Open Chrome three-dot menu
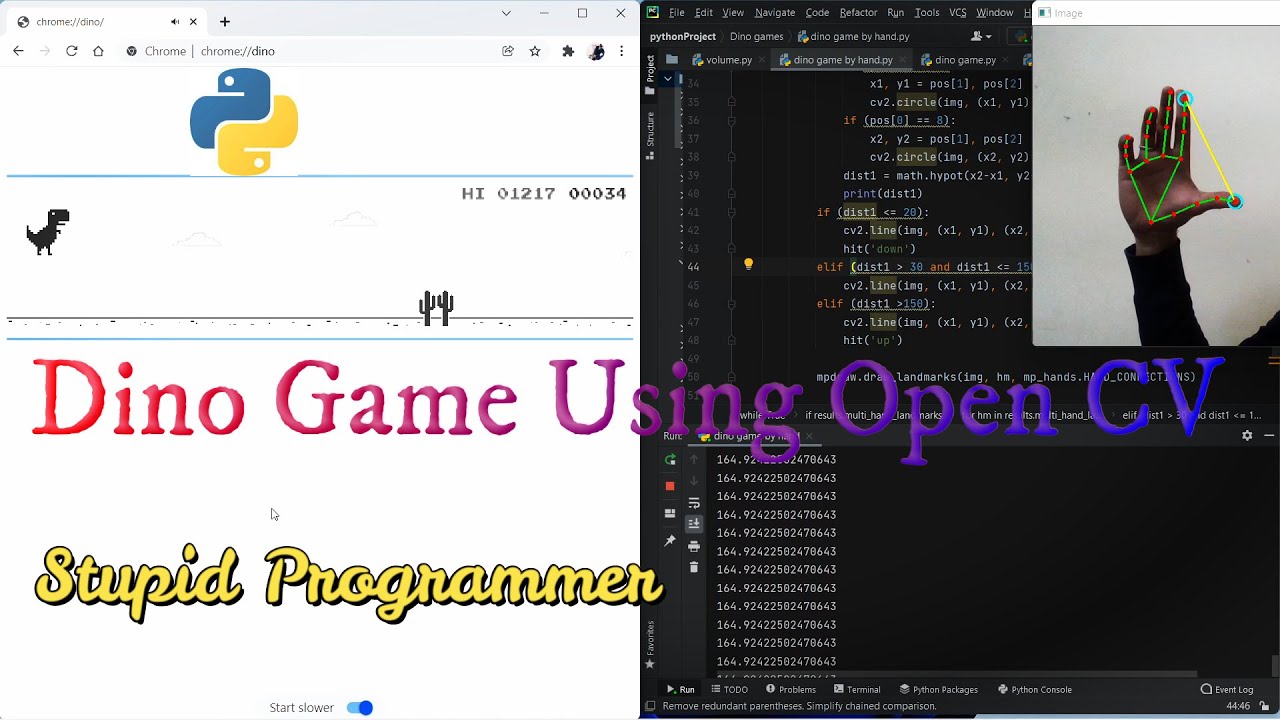The height and width of the screenshot is (720, 1280). (622, 51)
